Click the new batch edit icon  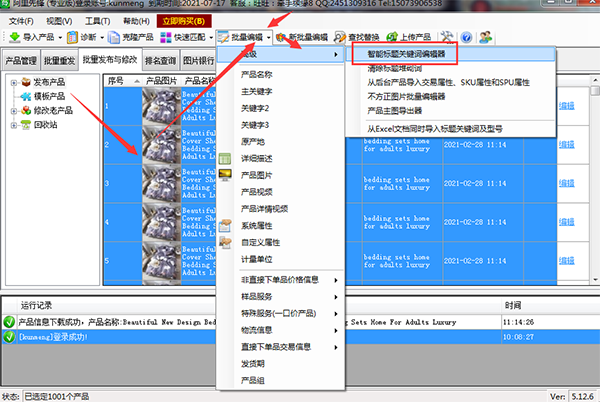pyautogui.click(x=281, y=37)
